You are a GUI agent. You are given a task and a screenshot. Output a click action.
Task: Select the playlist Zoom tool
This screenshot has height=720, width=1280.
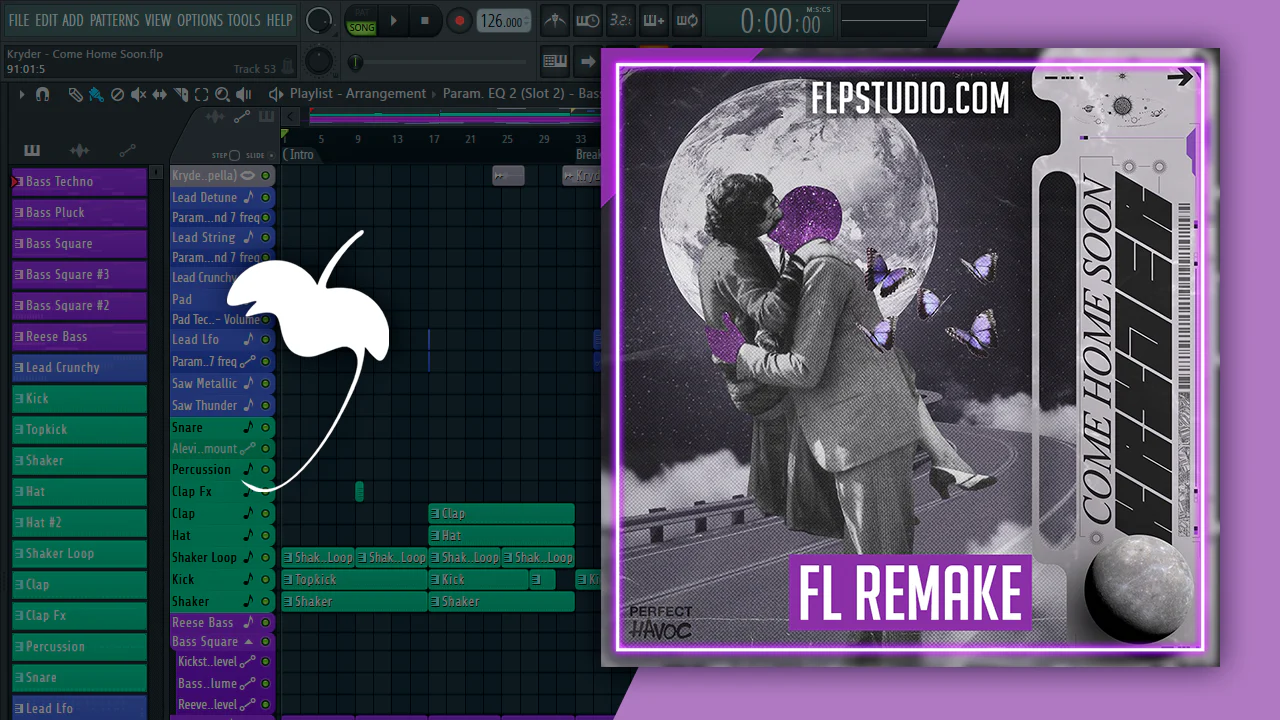point(222,94)
